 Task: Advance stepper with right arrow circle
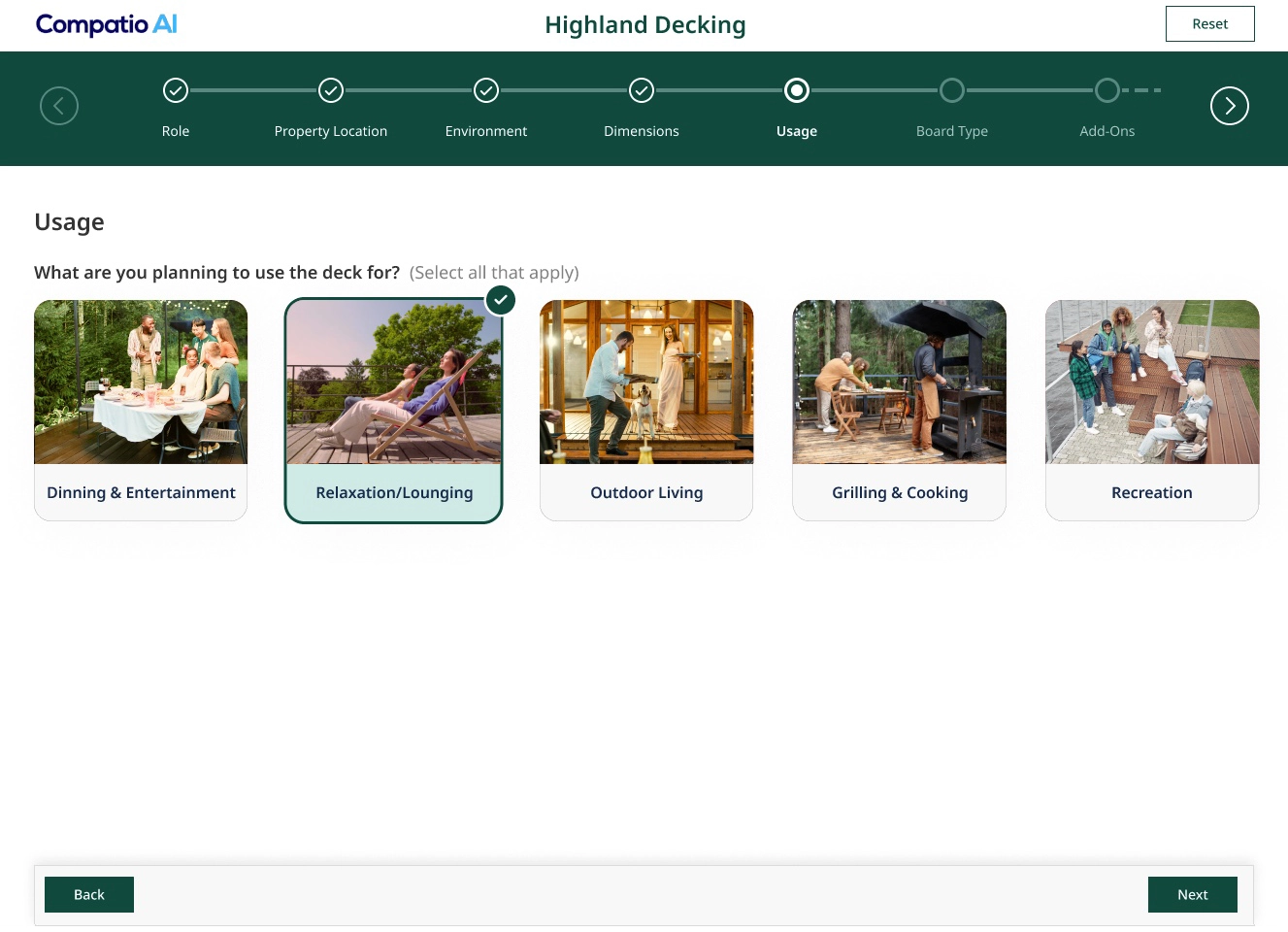(1230, 106)
